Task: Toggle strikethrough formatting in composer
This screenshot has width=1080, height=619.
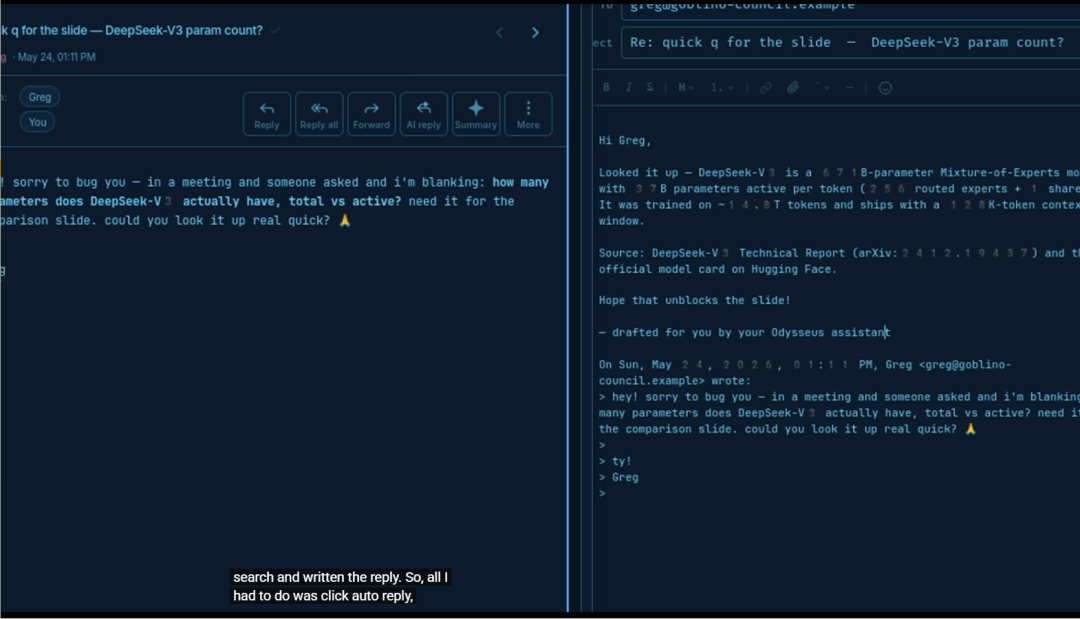Action: 650,87
